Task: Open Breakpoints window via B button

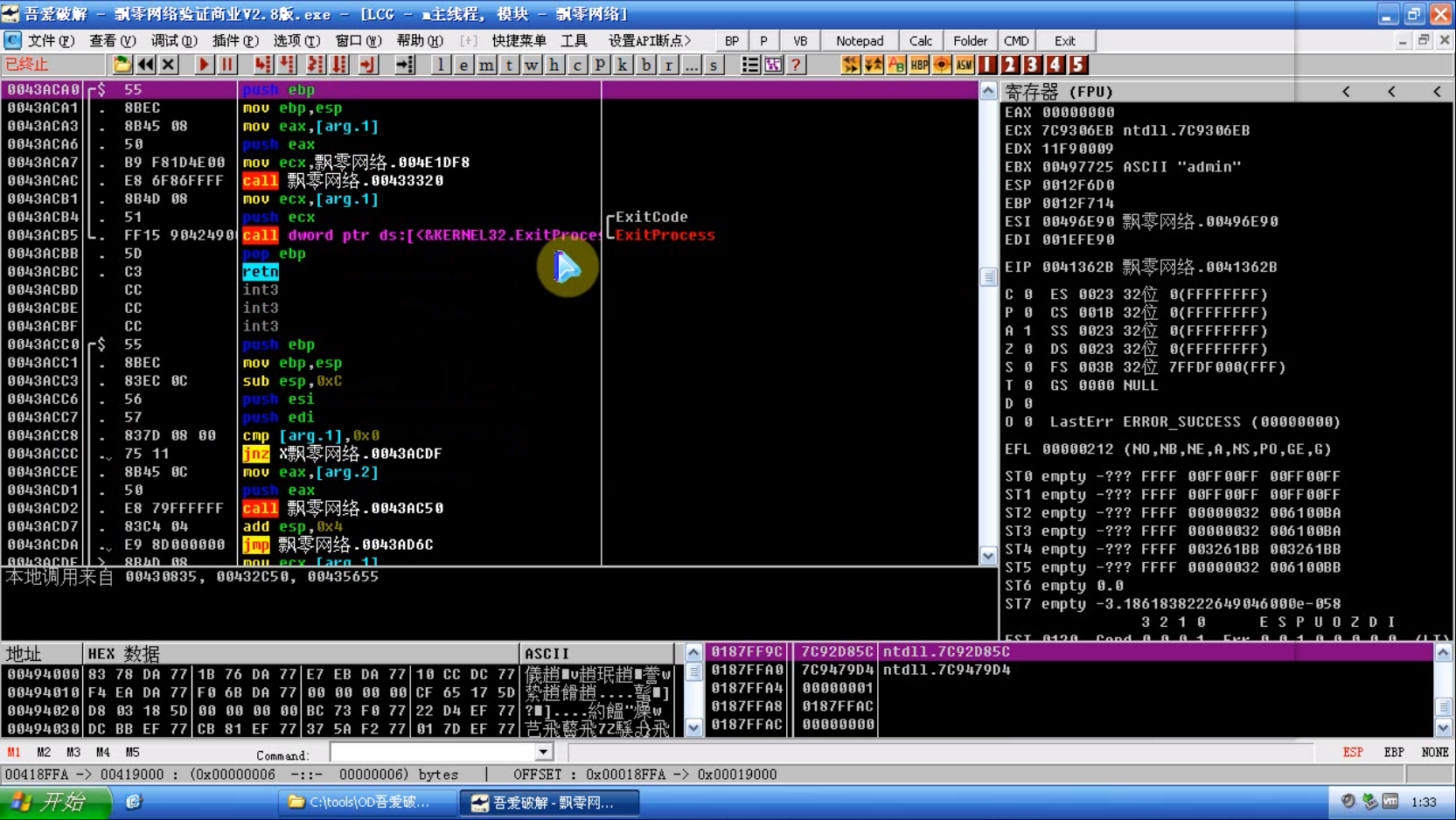Action: coord(645,65)
